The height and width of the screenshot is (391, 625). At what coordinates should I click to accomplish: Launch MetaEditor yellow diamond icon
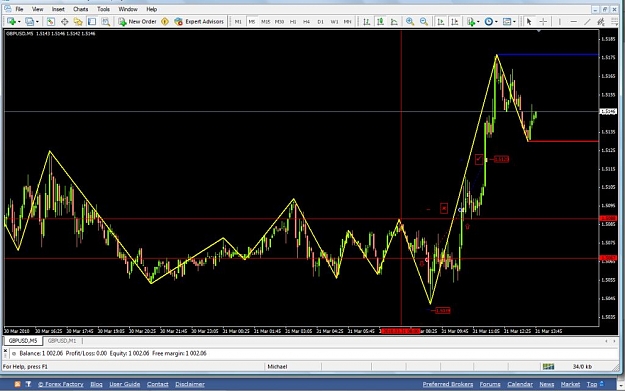(x=165, y=22)
